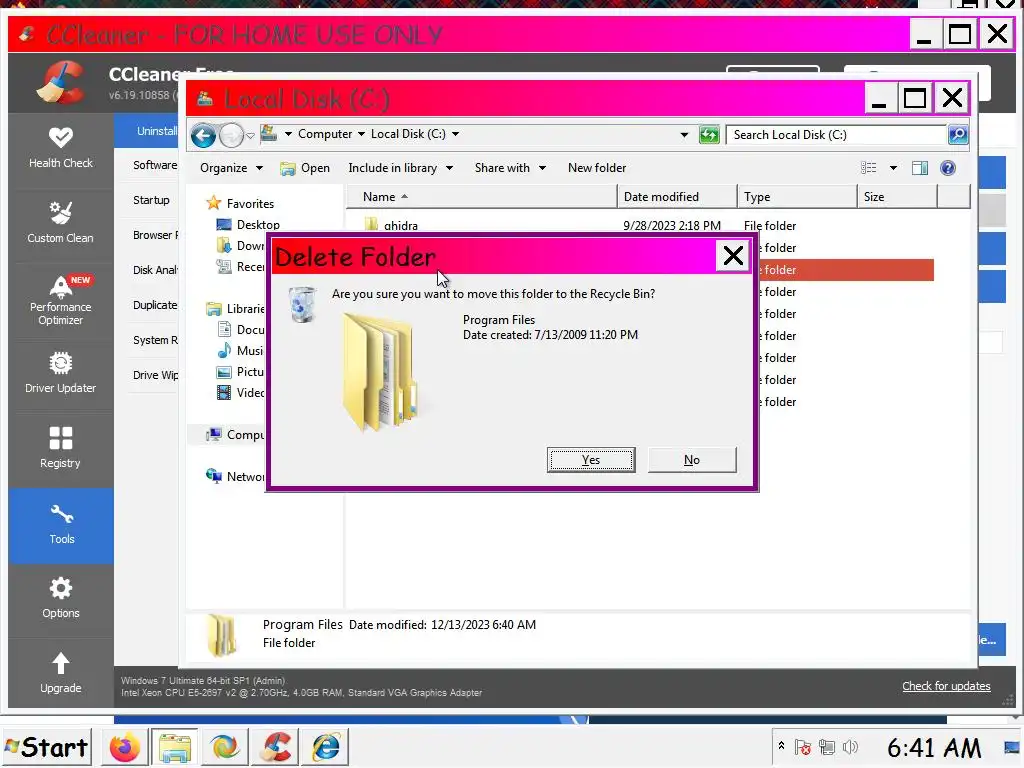Image resolution: width=1024 pixels, height=768 pixels.
Task: Click Search Local Disk (C:) field
Action: click(836, 135)
